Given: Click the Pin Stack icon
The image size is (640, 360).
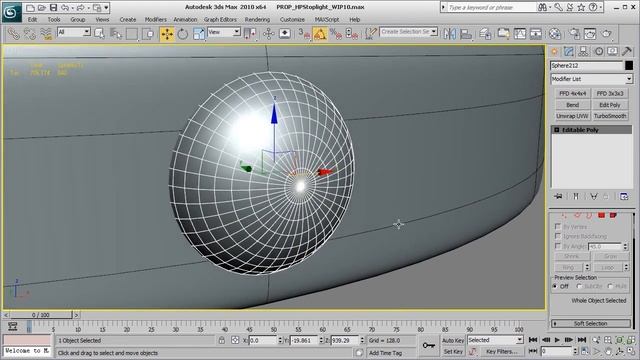Looking at the screenshot, I should (558, 196).
